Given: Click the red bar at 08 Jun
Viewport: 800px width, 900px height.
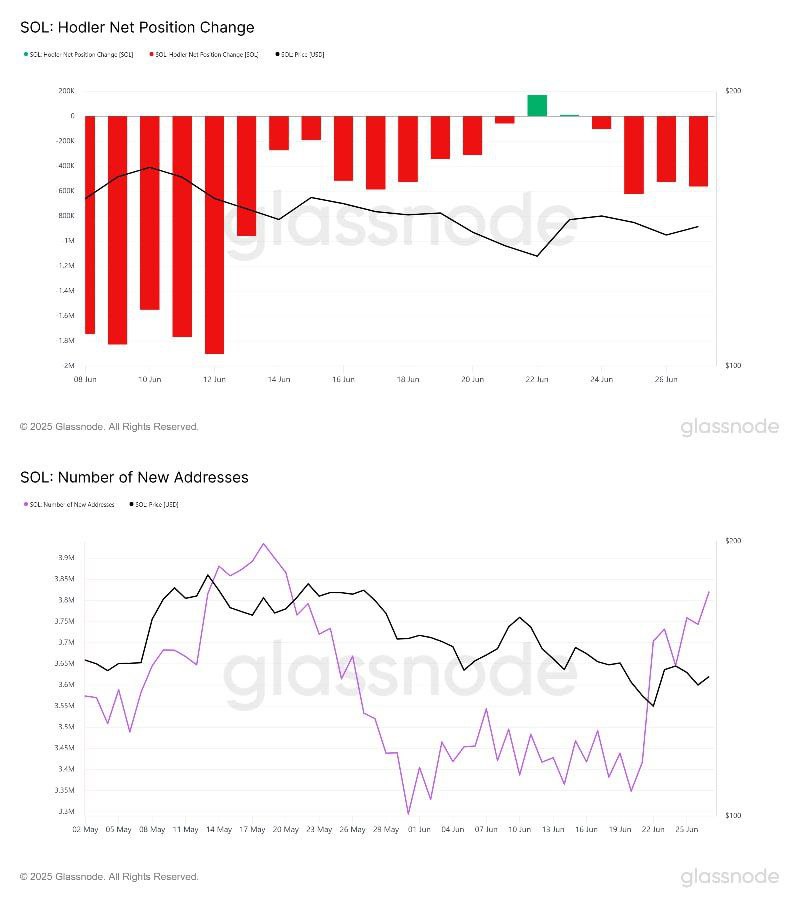Looking at the screenshot, I should (x=90, y=225).
